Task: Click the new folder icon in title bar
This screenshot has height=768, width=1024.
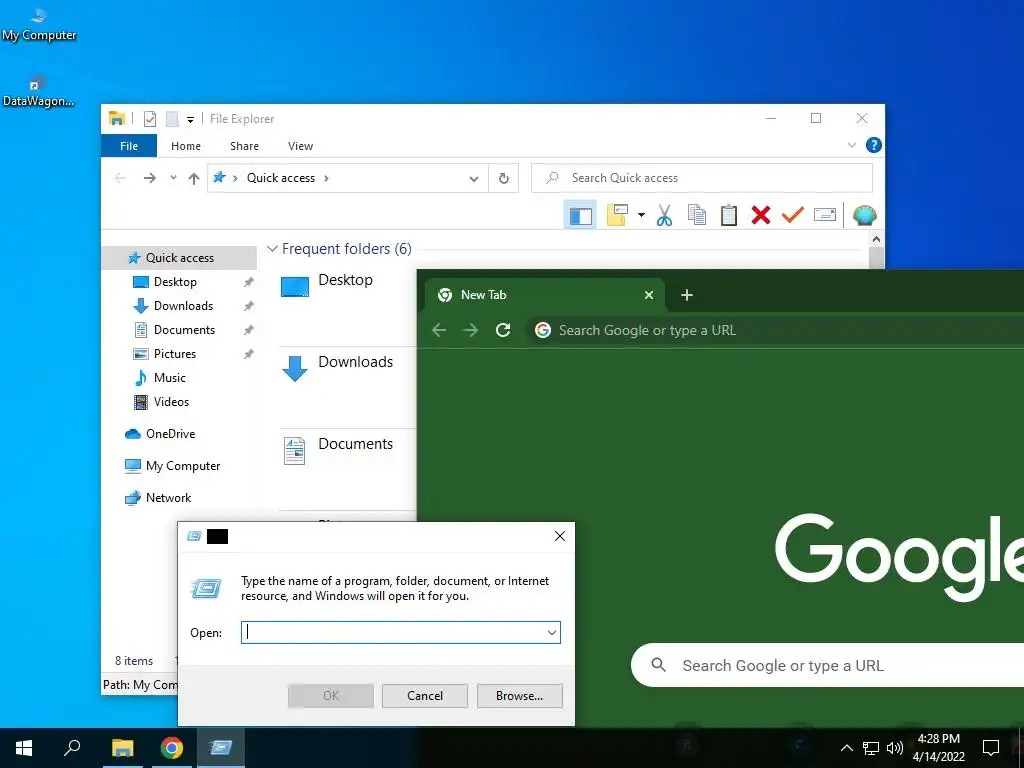Action: coord(172,119)
